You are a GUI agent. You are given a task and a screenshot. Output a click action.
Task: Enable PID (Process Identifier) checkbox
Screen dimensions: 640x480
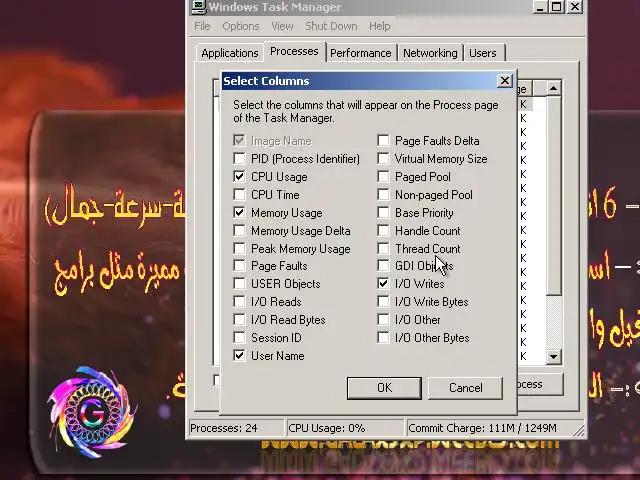(x=239, y=158)
